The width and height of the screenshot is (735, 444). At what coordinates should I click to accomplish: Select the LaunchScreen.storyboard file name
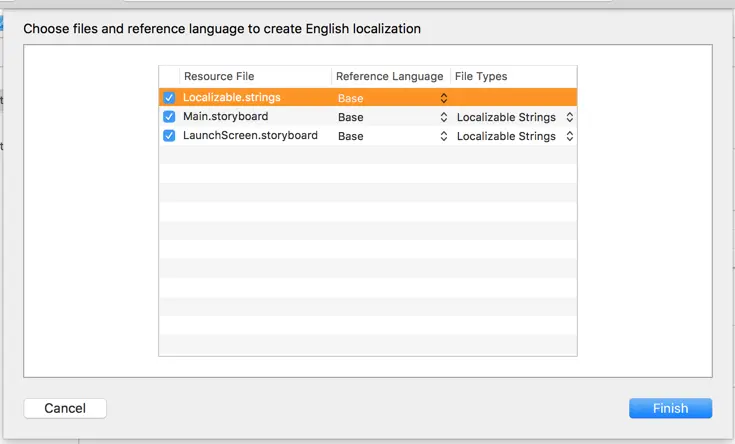[250, 136]
